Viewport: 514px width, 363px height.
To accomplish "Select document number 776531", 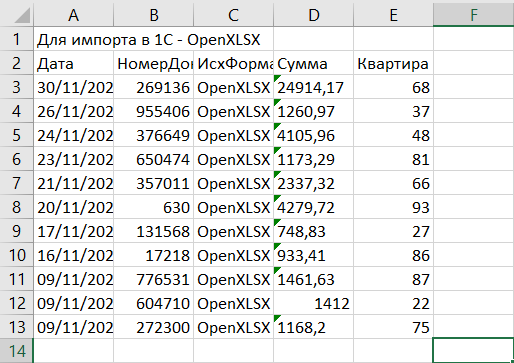I will pos(153,279).
